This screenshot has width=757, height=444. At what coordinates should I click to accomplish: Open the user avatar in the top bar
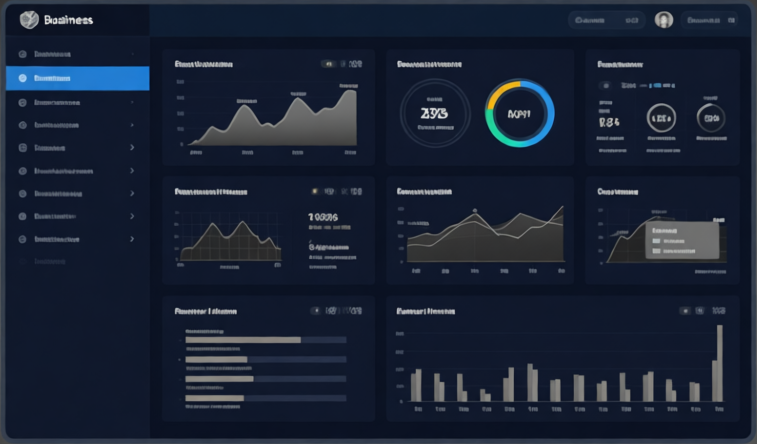663,19
